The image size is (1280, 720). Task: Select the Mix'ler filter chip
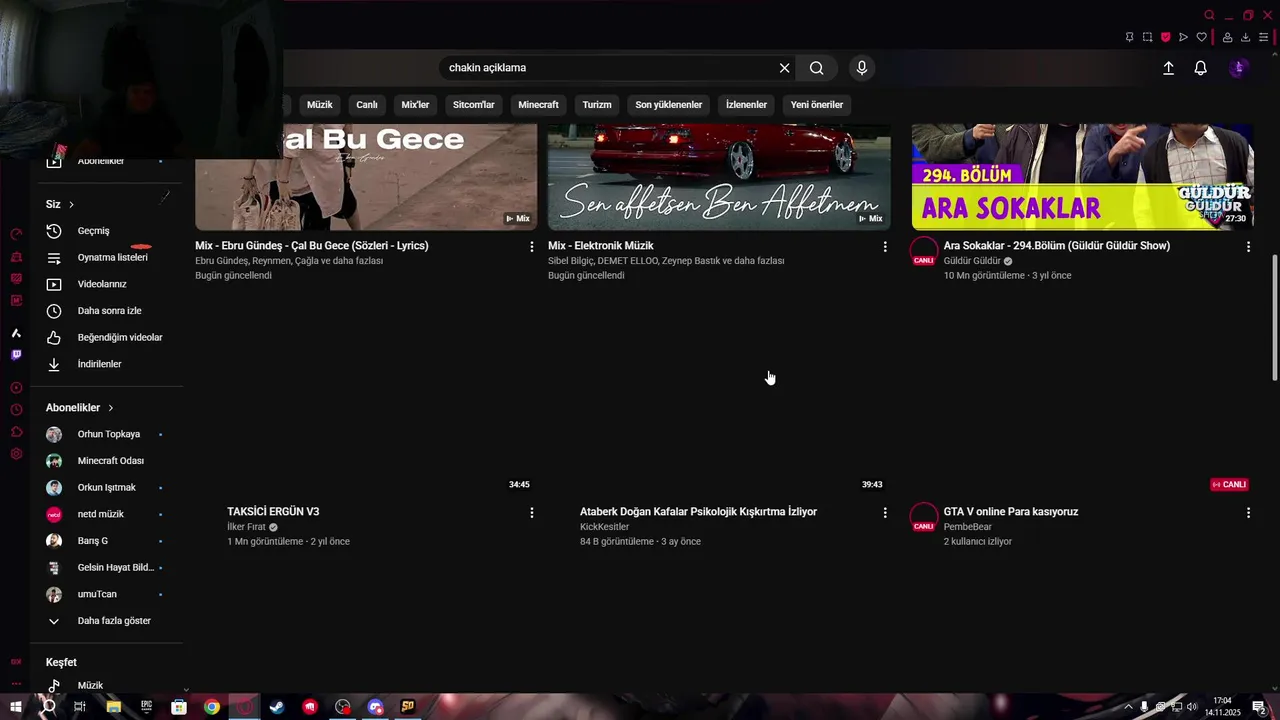point(415,105)
